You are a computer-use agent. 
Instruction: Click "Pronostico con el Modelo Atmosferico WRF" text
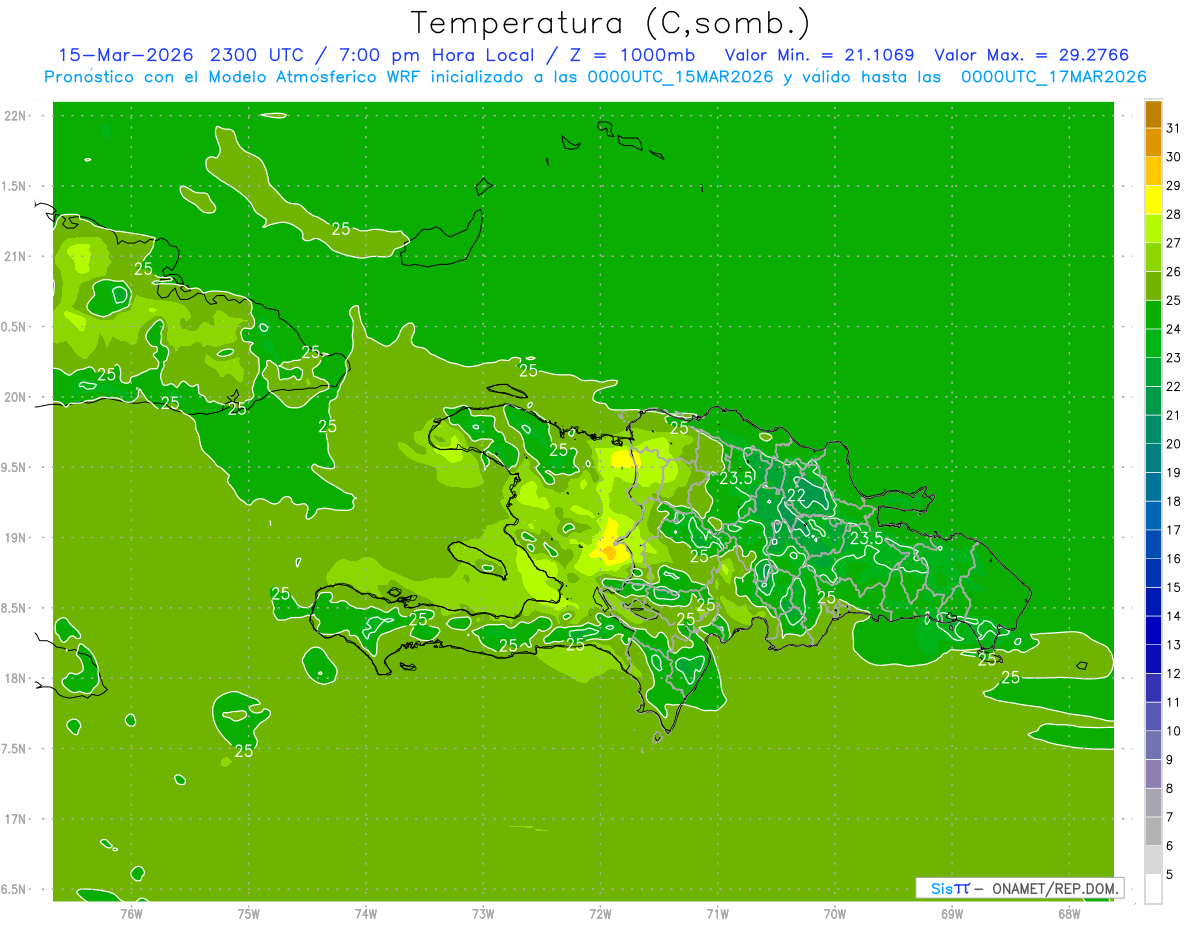pyautogui.click(x=235, y=77)
